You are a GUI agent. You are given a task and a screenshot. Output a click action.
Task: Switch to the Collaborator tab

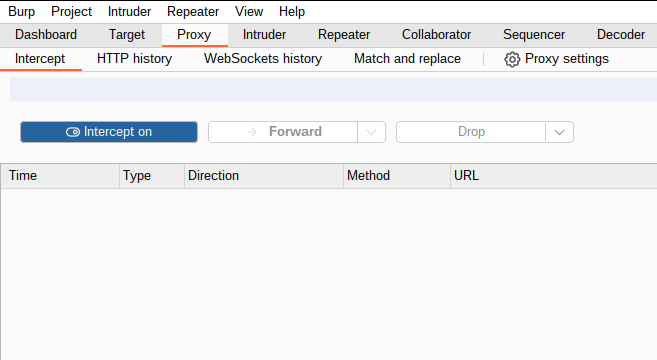(x=436, y=34)
